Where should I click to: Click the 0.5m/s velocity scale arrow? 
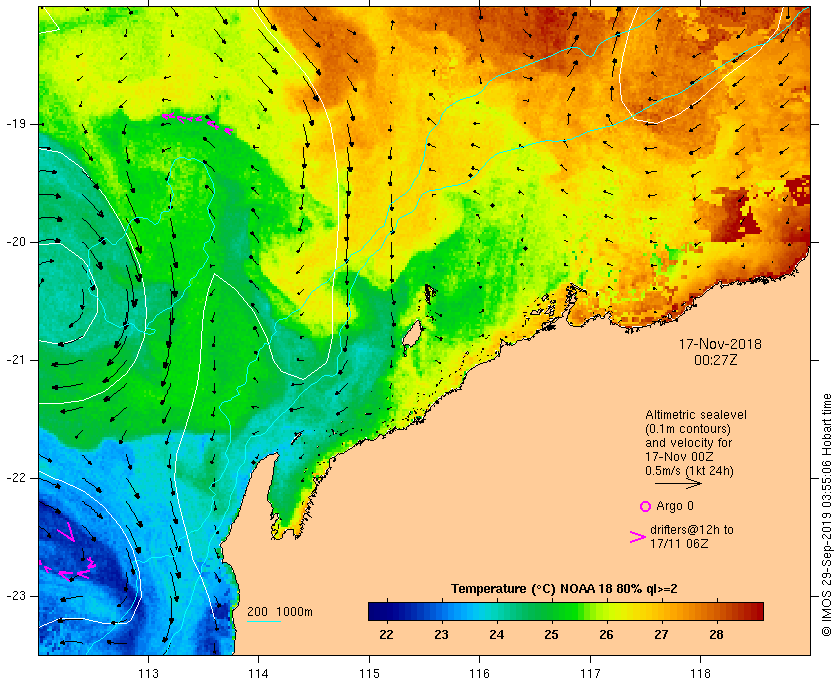(678, 483)
